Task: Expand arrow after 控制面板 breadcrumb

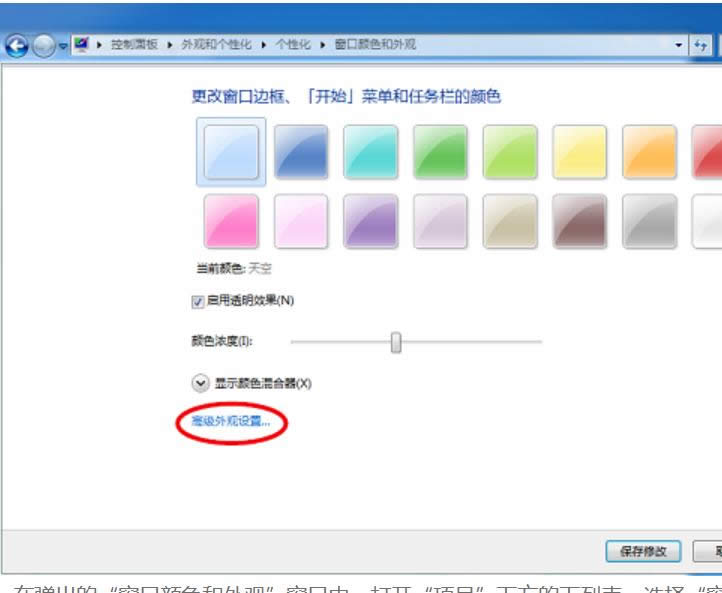Action: coord(170,45)
